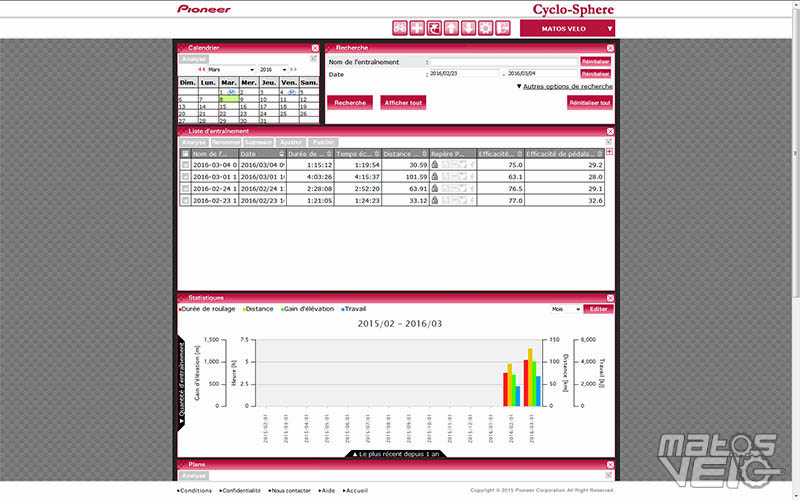The image size is (800, 500).
Task: Click the lock icon on the 2016-02-23 row
Action: click(435, 201)
